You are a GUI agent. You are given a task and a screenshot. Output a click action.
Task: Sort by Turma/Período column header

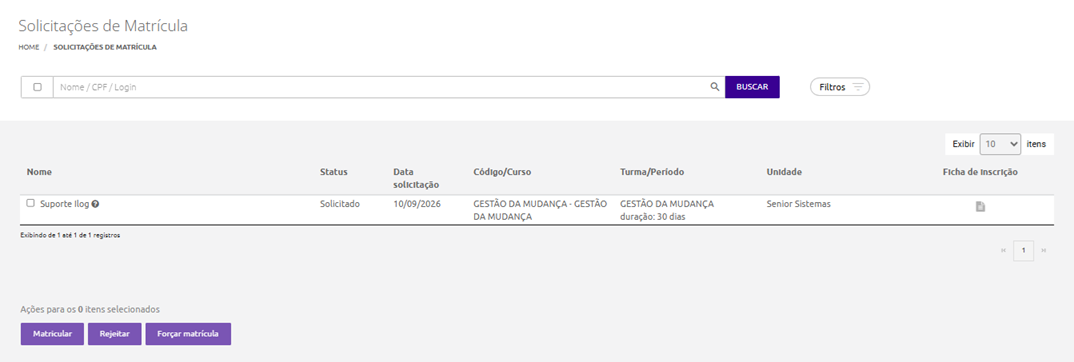[x=651, y=172]
